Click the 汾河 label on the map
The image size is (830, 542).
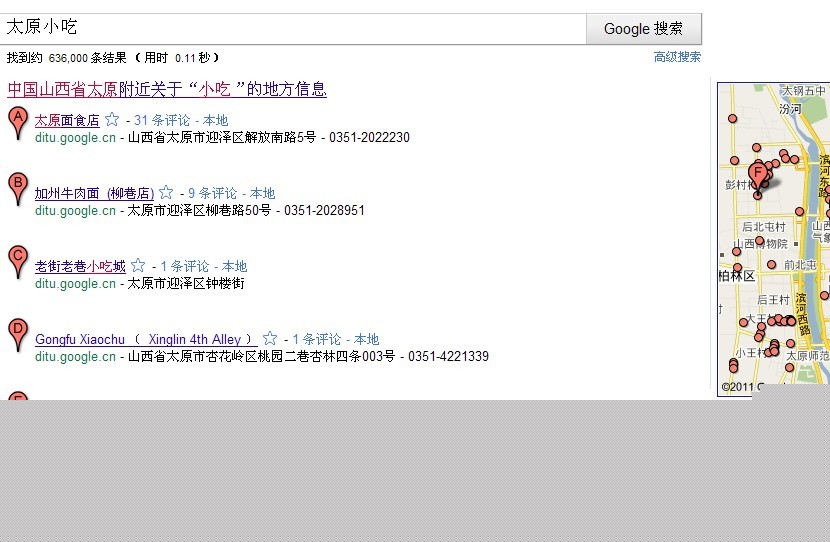790,109
